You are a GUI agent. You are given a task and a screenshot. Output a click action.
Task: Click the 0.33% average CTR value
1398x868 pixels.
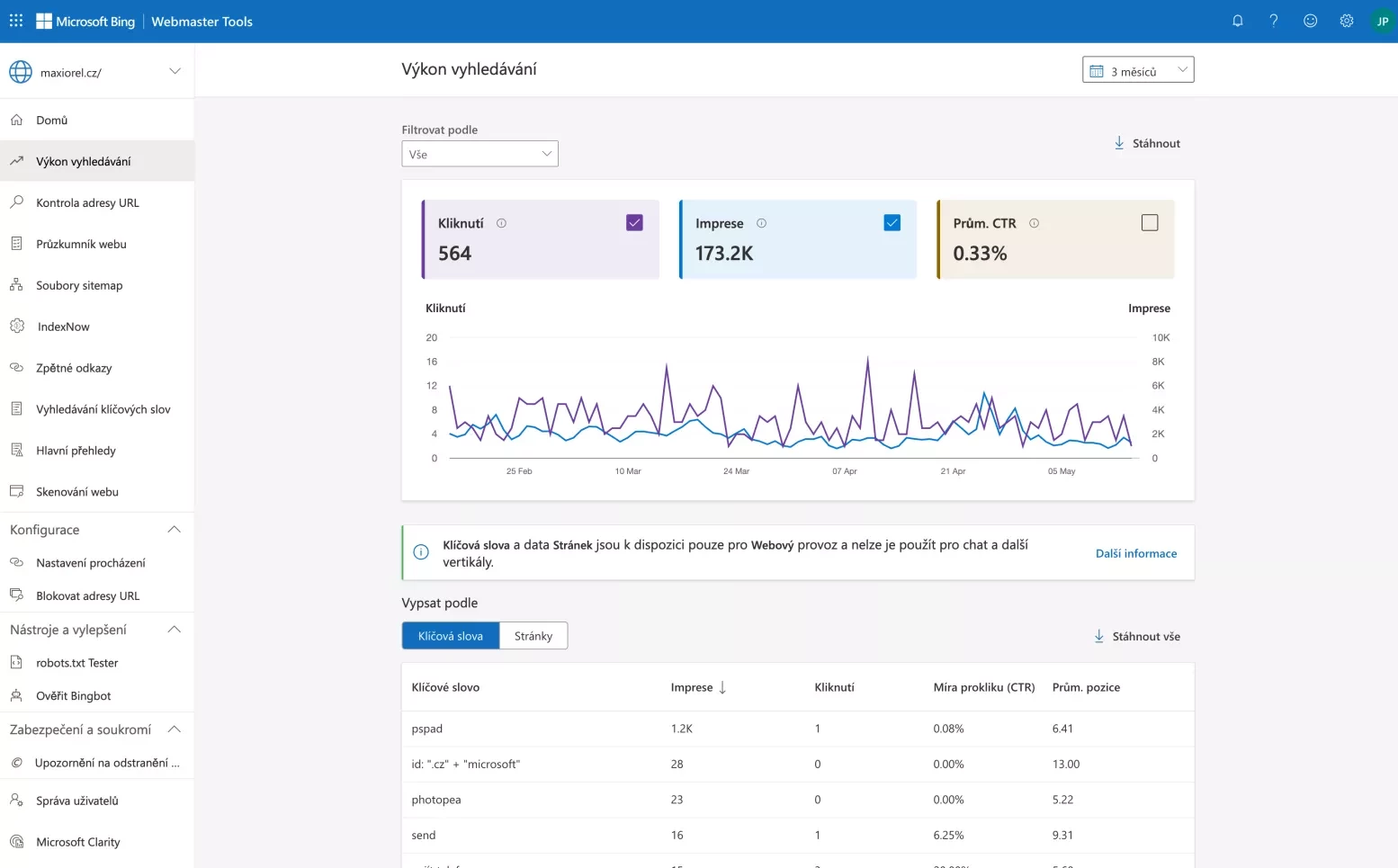point(980,254)
